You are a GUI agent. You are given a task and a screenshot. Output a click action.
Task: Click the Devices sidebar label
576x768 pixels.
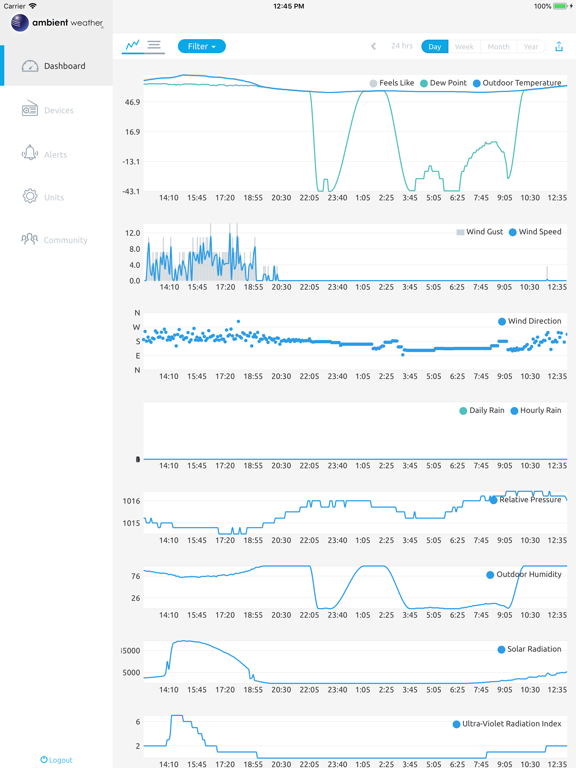click(x=59, y=110)
